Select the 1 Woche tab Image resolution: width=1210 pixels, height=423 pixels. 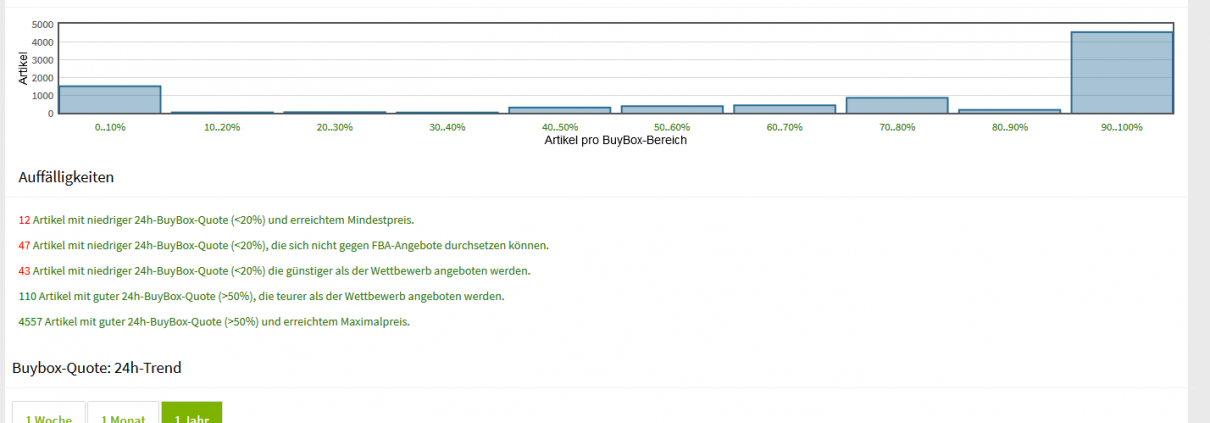click(x=48, y=413)
